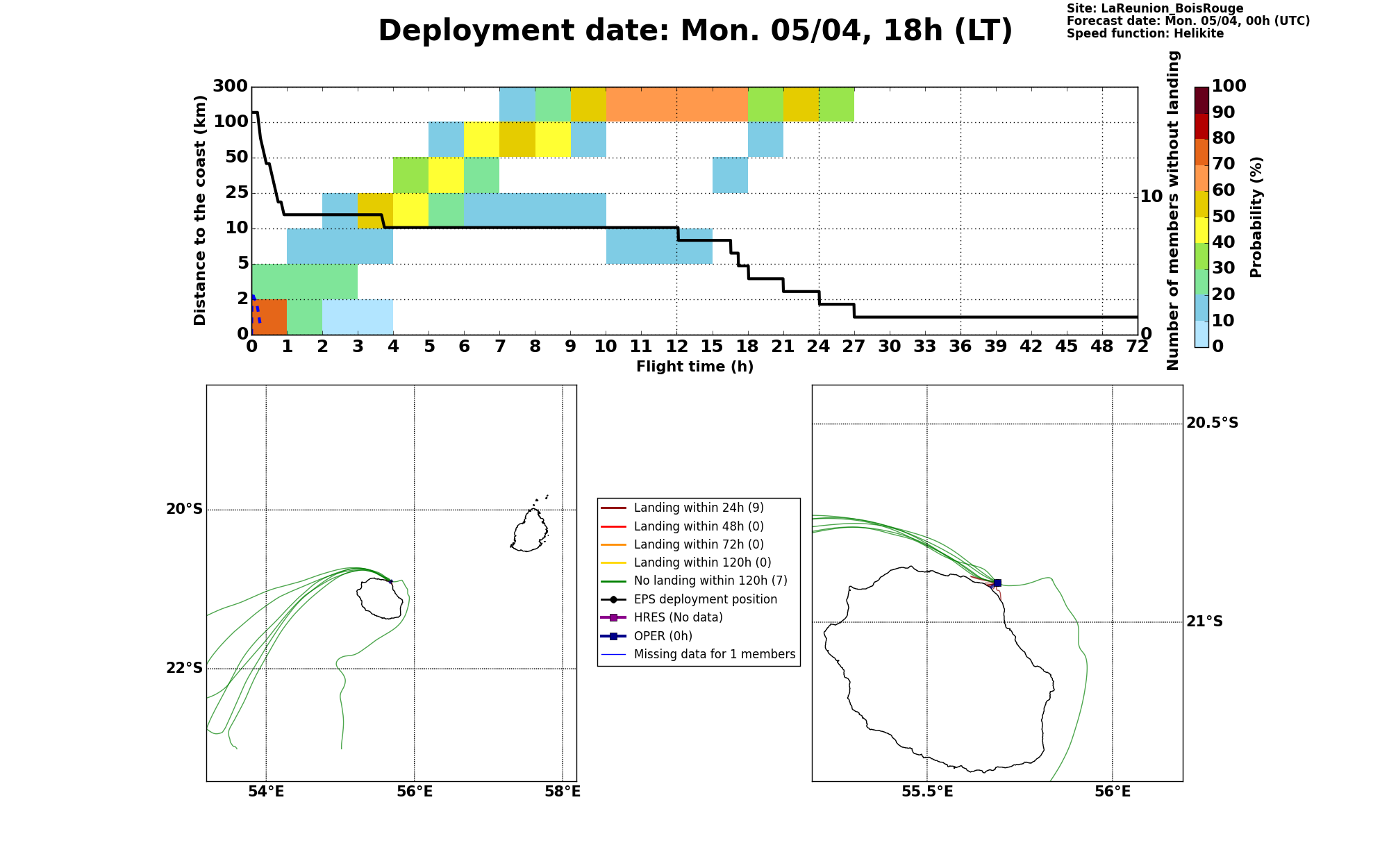This screenshot has width=1389, height=868.
Task: Click the navy OPER square marker in legend
Action: pos(613,636)
